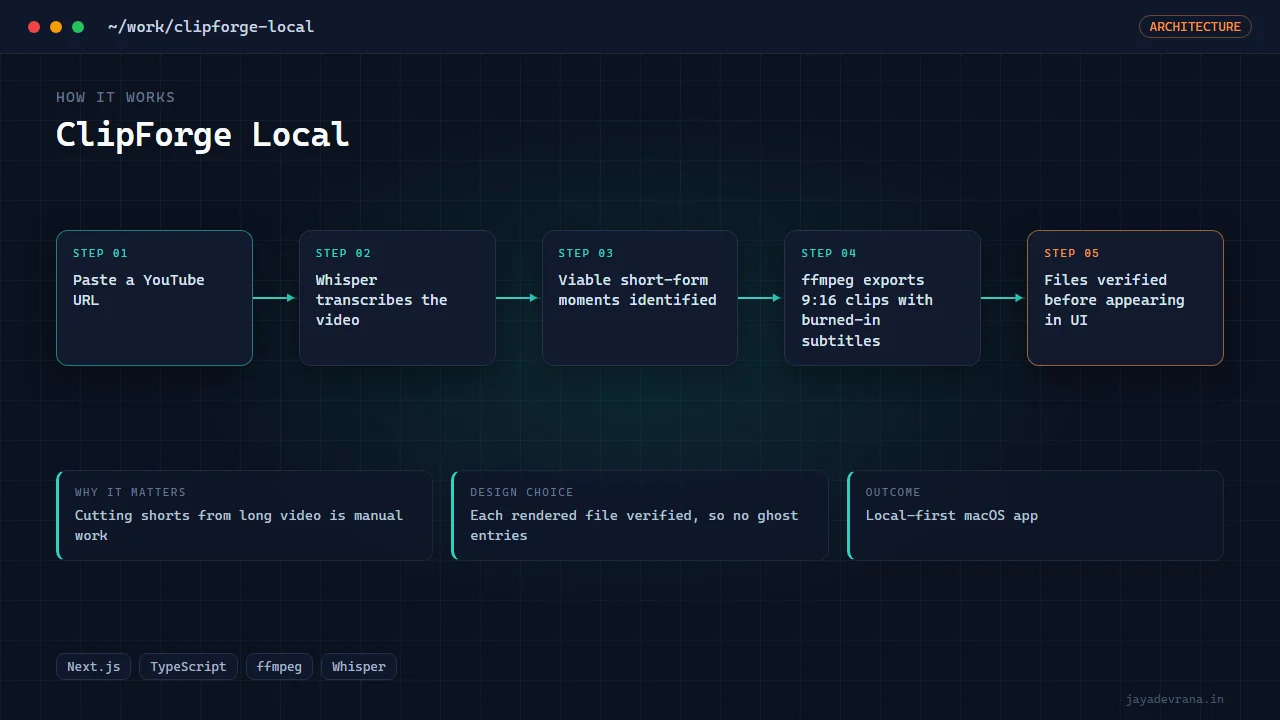Click the red window dot
Screen dimensions: 1280x720
(x=34, y=27)
